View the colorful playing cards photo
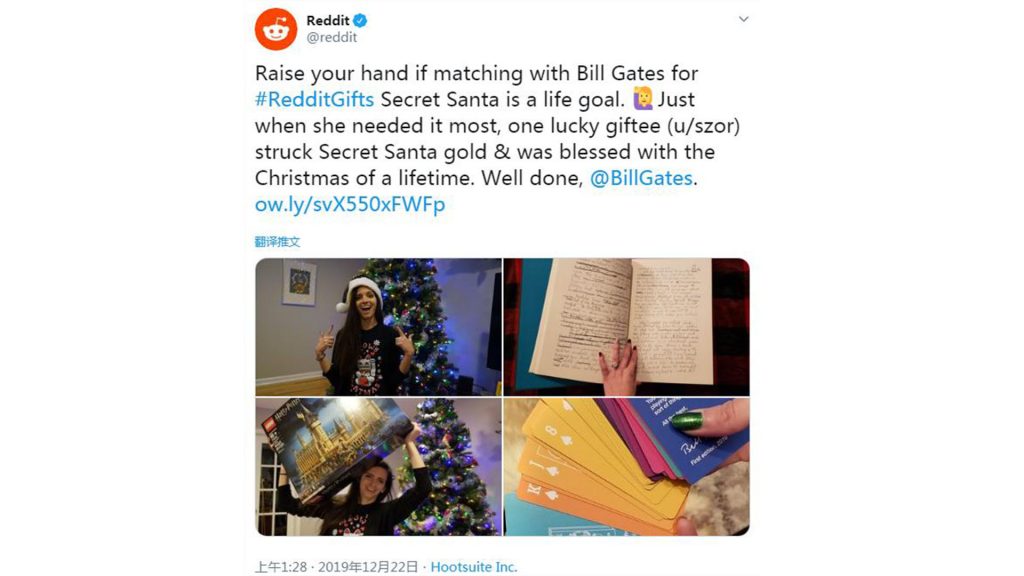The width and height of the screenshot is (1024, 576). click(x=626, y=466)
